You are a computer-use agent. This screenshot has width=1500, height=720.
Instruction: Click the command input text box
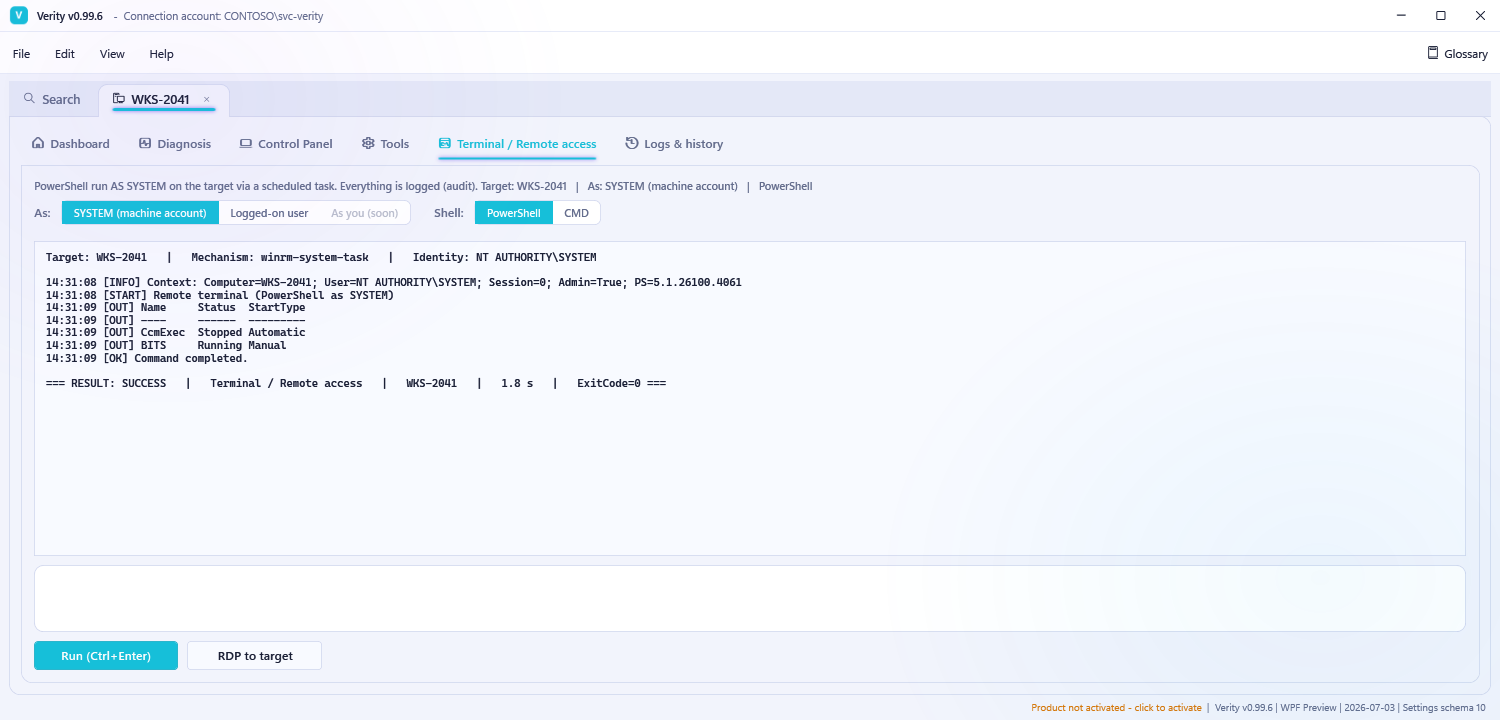[x=750, y=598]
